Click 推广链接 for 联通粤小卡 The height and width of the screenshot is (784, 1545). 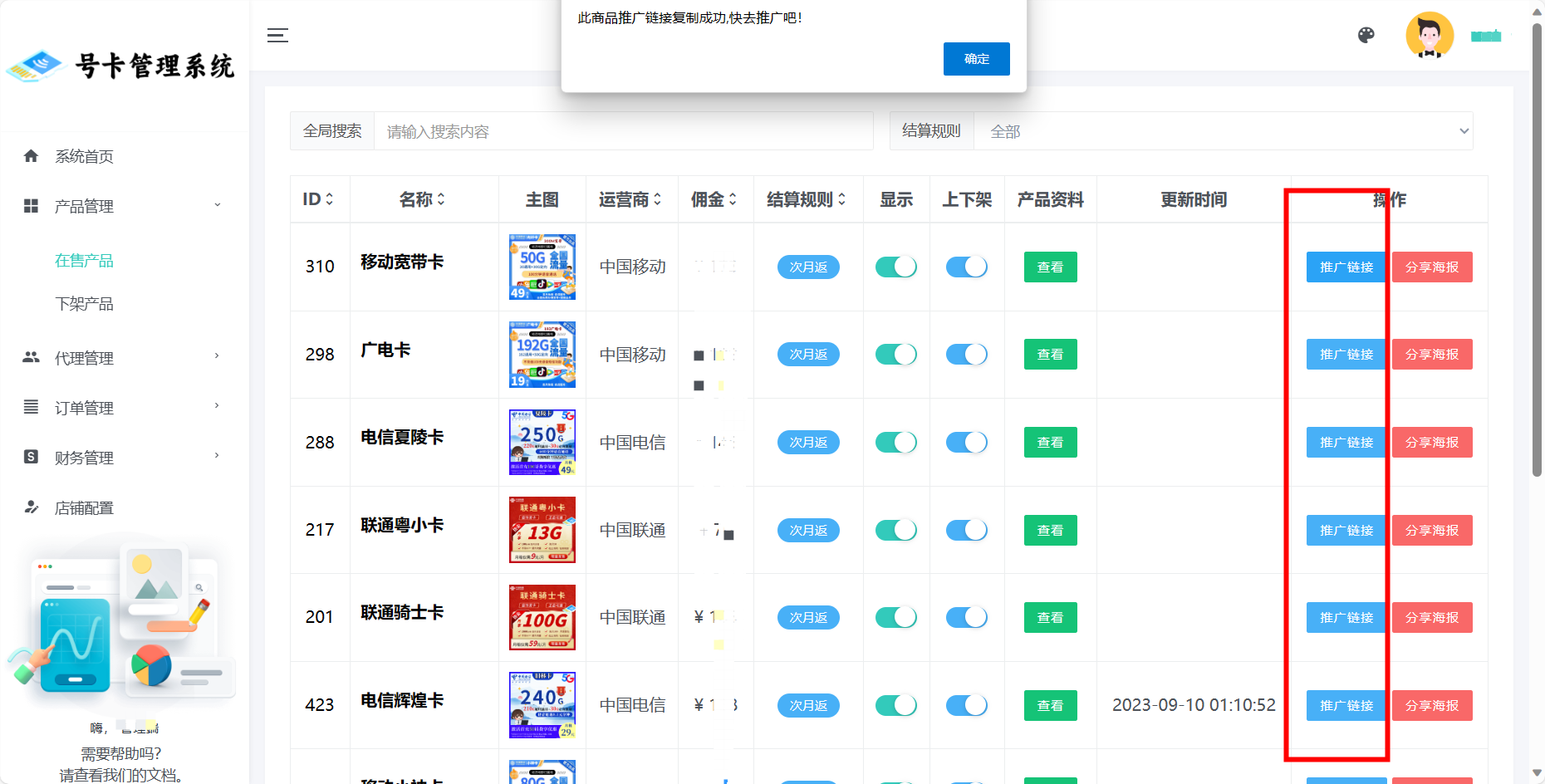click(1346, 530)
